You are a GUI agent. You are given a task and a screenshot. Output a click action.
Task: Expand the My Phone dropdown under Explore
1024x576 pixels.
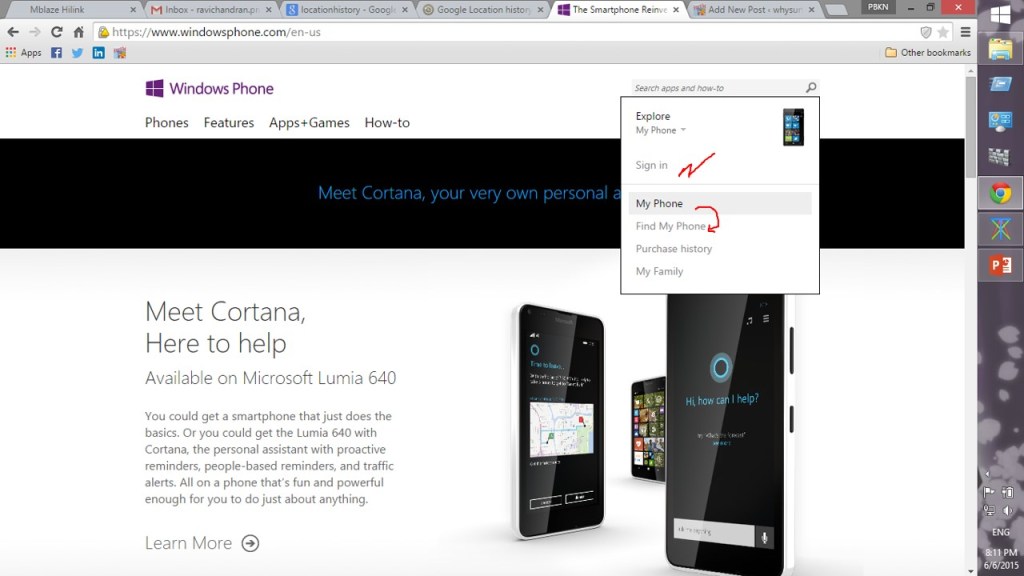tap(661, 131)
